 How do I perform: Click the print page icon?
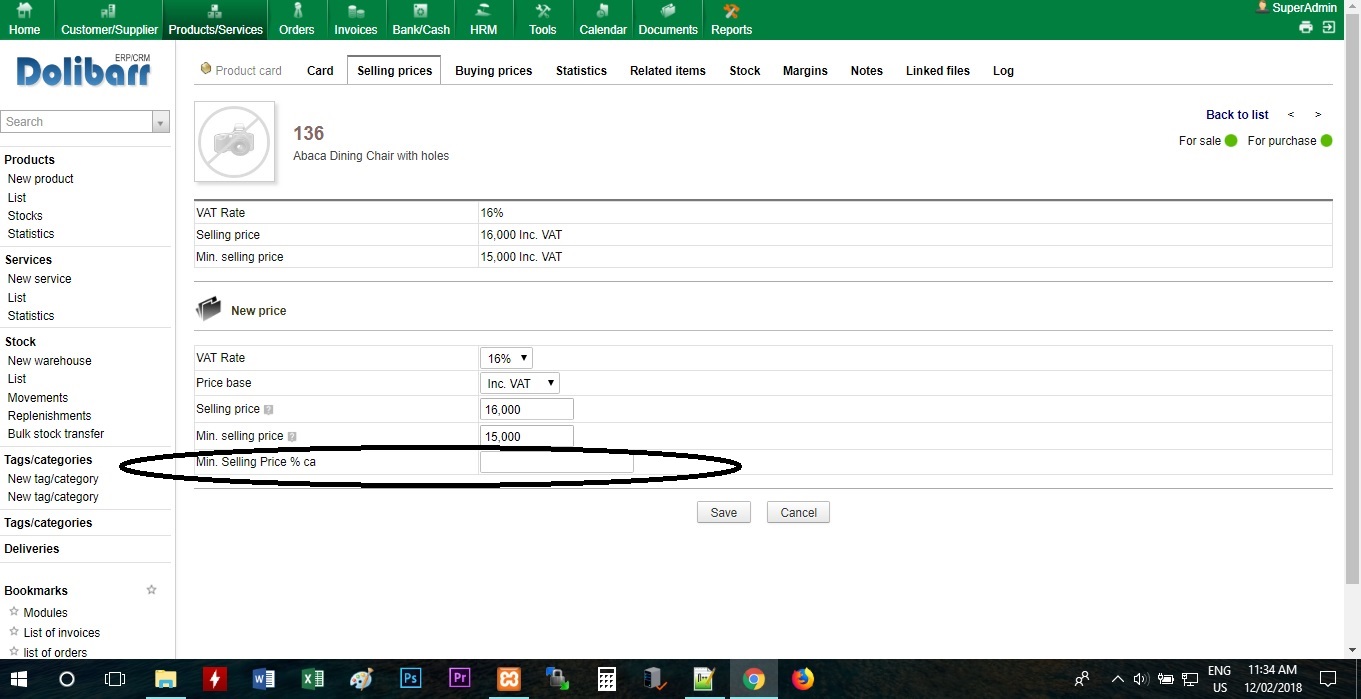point(1306,27)
